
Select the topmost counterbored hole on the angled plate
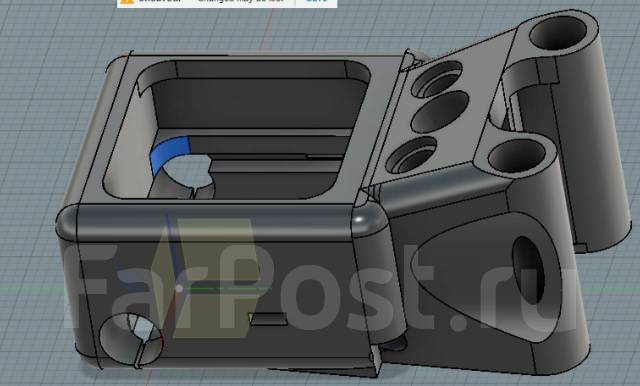tap(436, 79)
